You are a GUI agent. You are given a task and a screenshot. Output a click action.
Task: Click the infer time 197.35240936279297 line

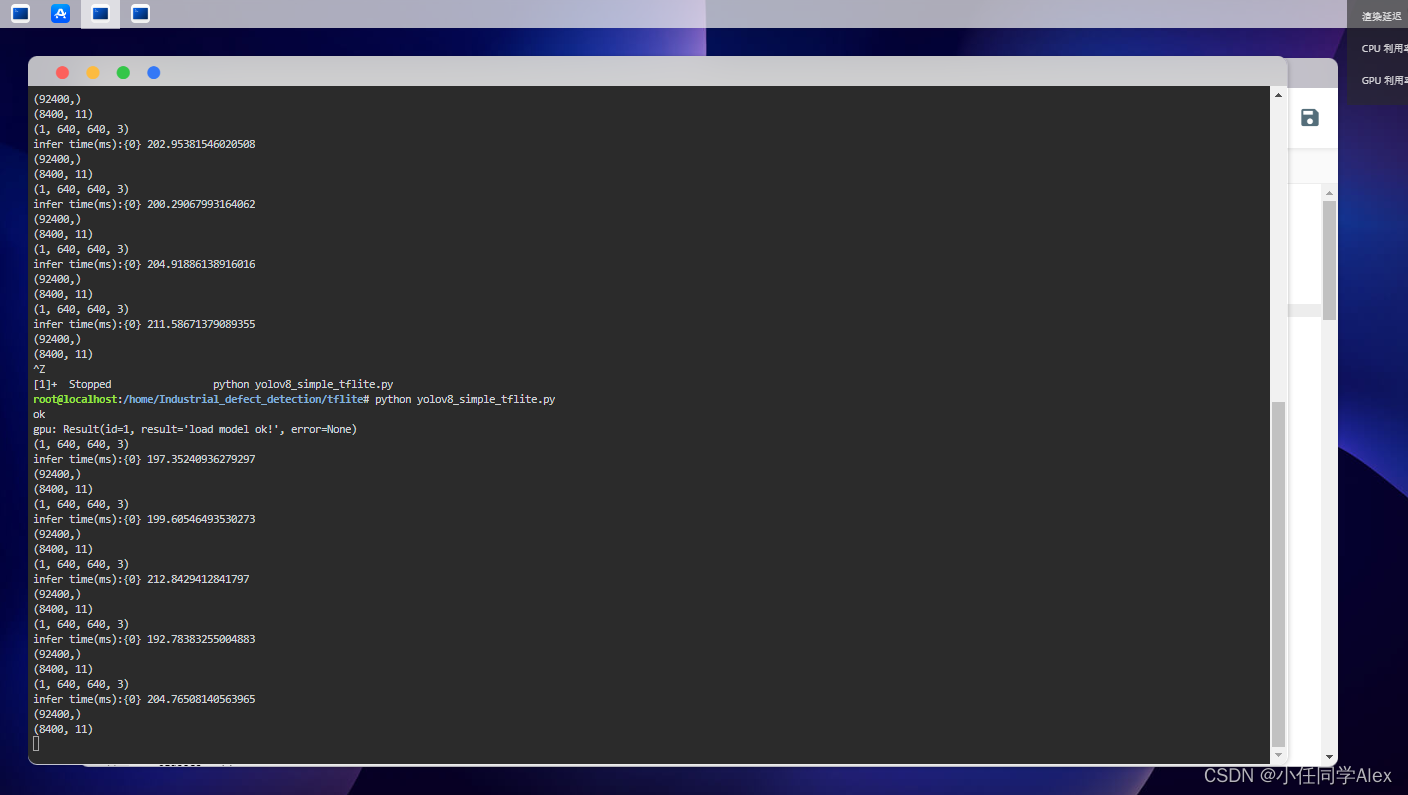pos(144,459)
